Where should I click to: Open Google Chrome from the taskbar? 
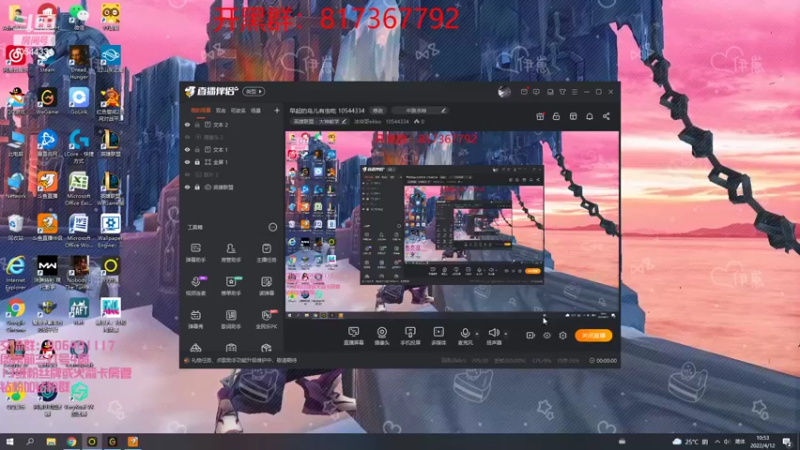pos(71,441)
